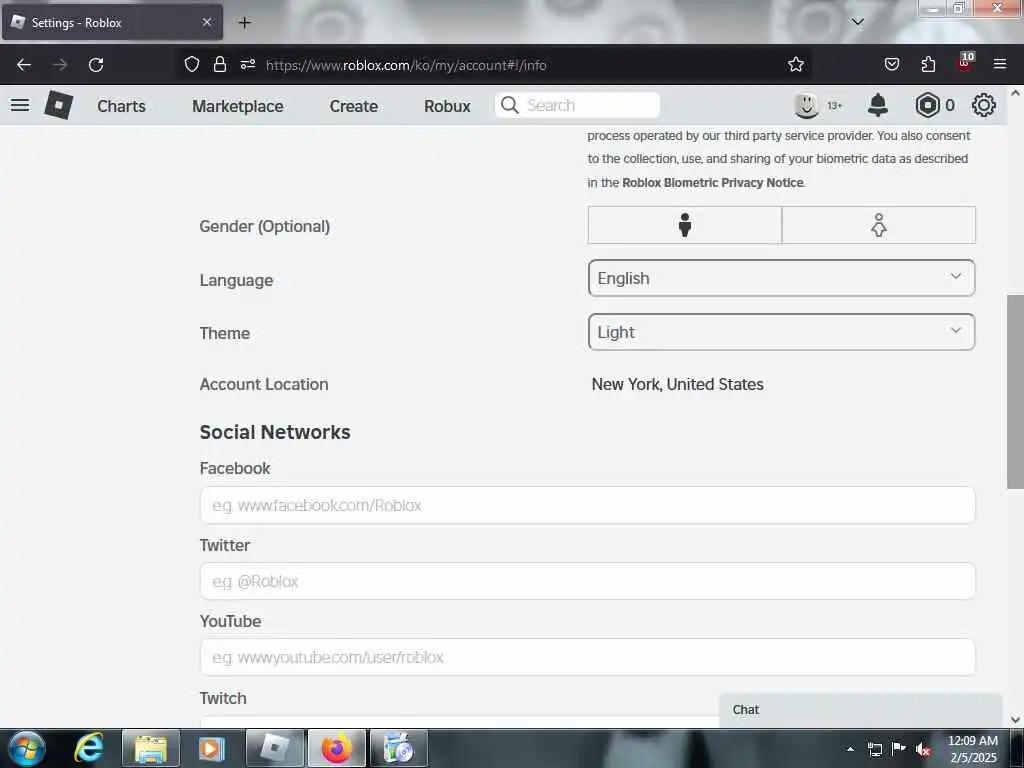Image resolution: width=1024 pixels, height=768 pixels.
Task: Open the network tray icon
Action: [874, 749]
